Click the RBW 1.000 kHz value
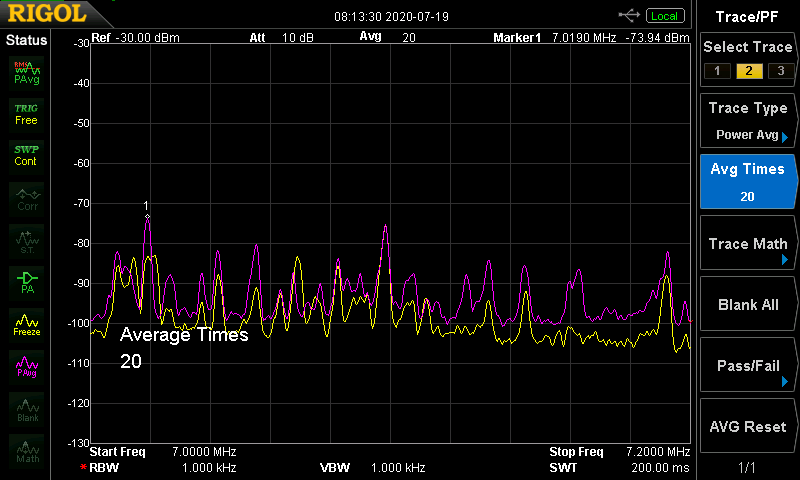The image size is (800, 480). pyautogui.click(x=209, y=468)
